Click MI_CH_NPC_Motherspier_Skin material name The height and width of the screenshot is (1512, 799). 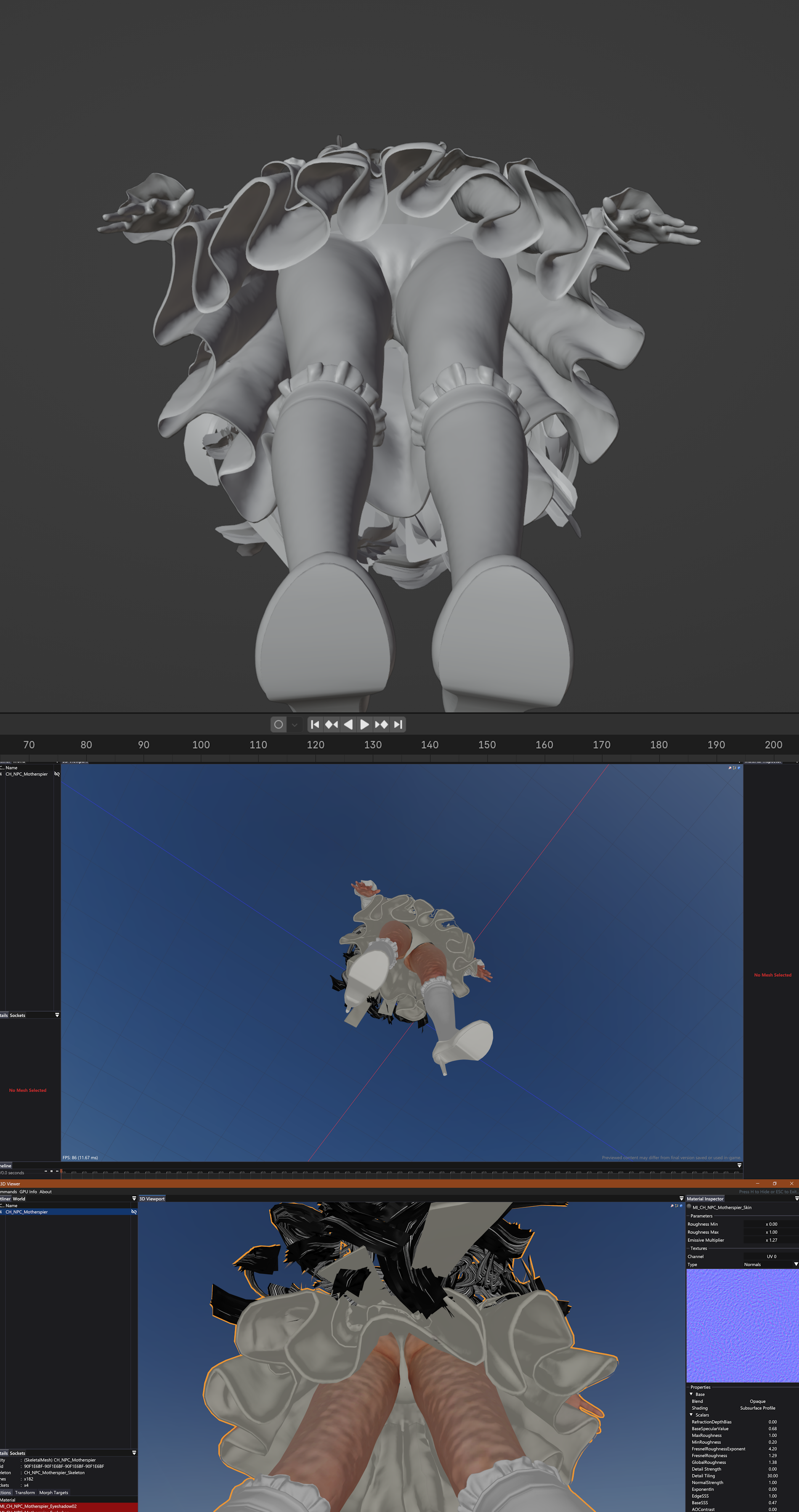coord(722,1208)
